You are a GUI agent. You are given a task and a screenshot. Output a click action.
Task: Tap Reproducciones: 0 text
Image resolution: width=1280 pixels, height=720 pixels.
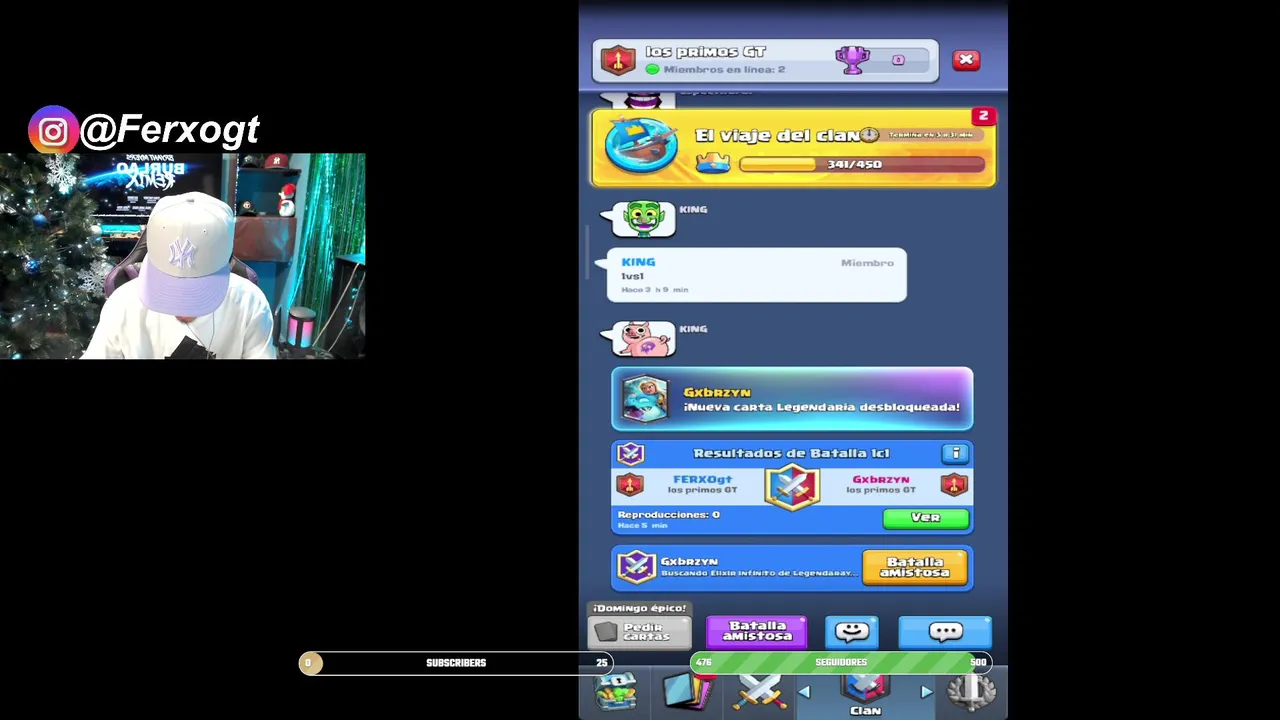[x=668, y=515]
